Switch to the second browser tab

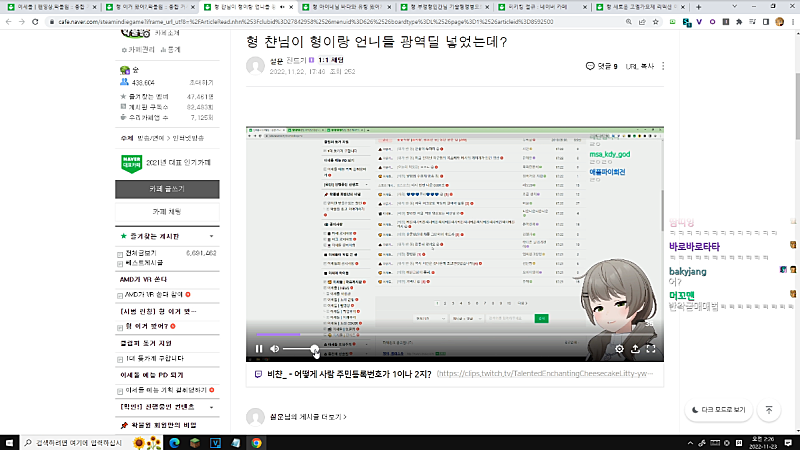tap(149, 7)
